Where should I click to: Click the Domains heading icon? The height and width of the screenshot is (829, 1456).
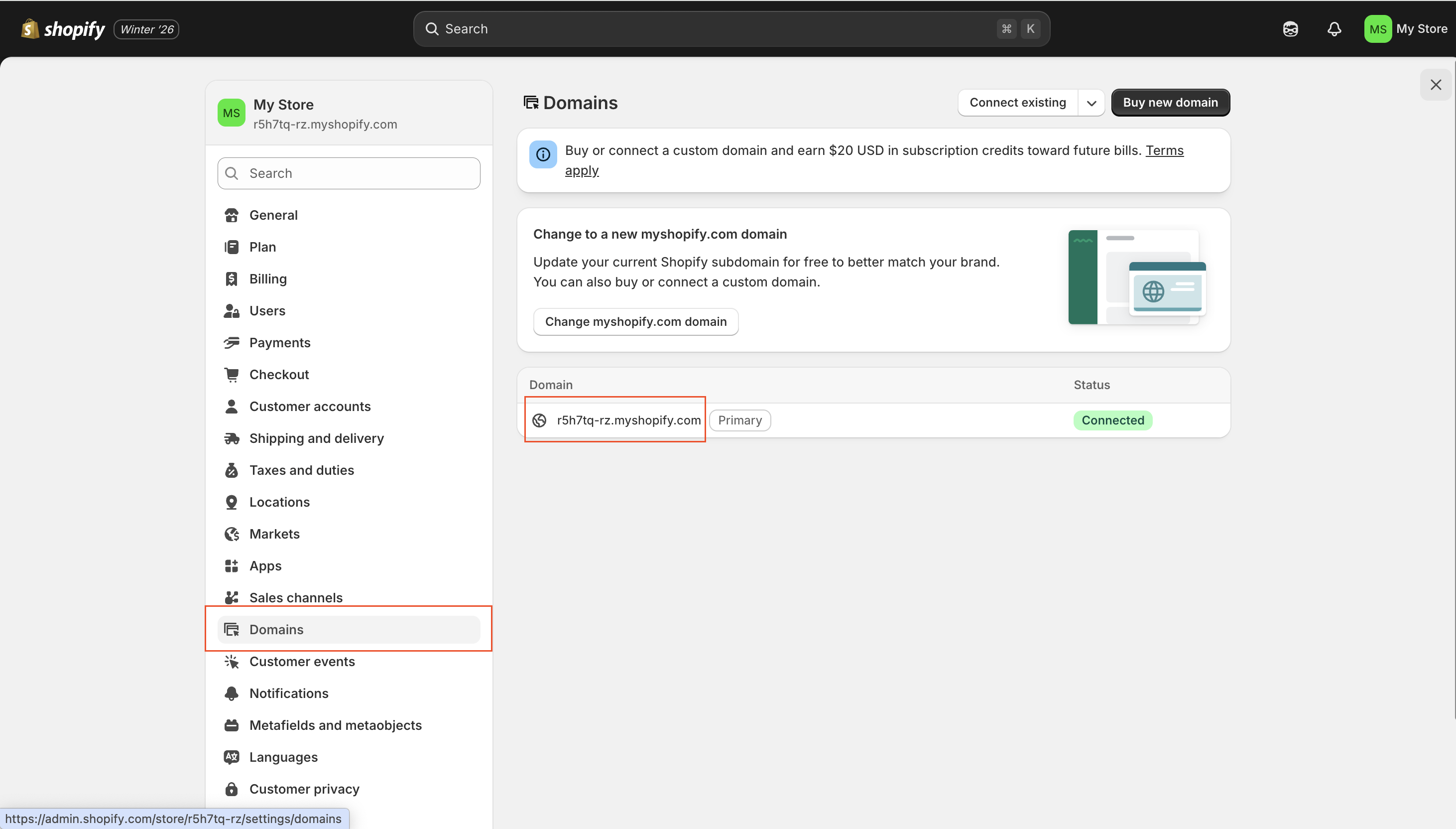pyautogui.click(x=531, y=103)
